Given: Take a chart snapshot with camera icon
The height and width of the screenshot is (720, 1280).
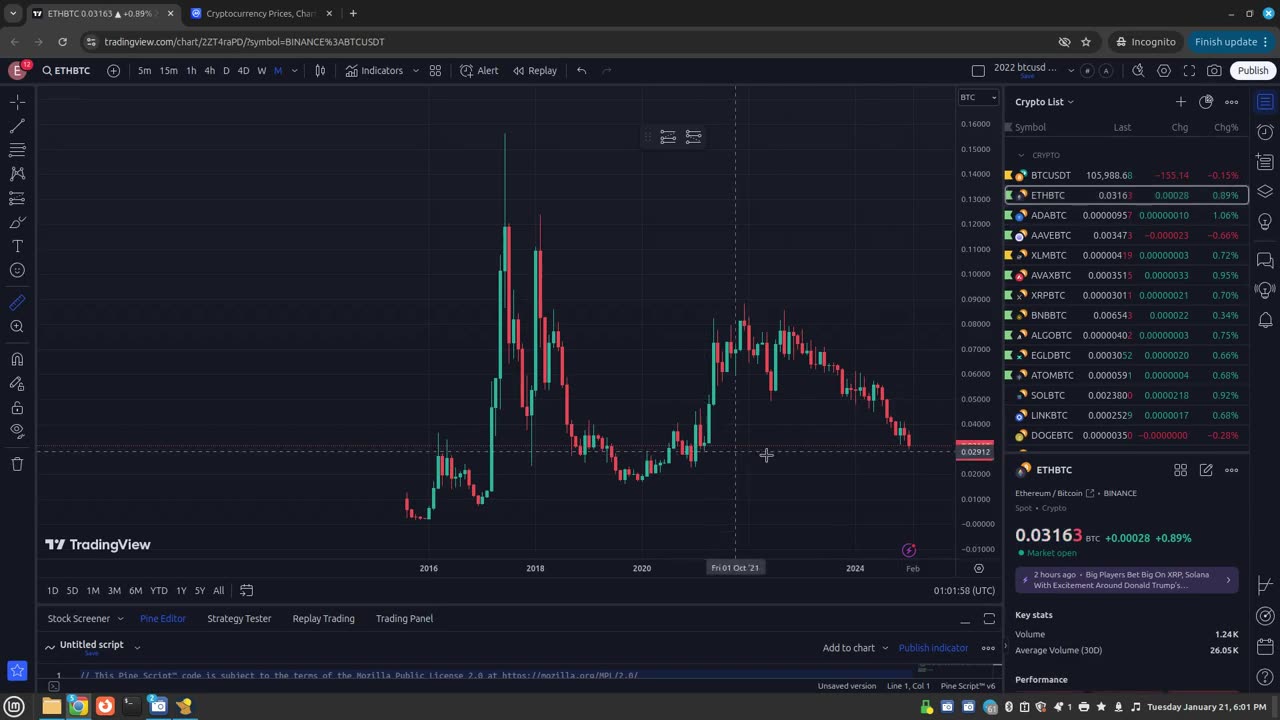Looking at the screenshot, I should click(1214, 71).
